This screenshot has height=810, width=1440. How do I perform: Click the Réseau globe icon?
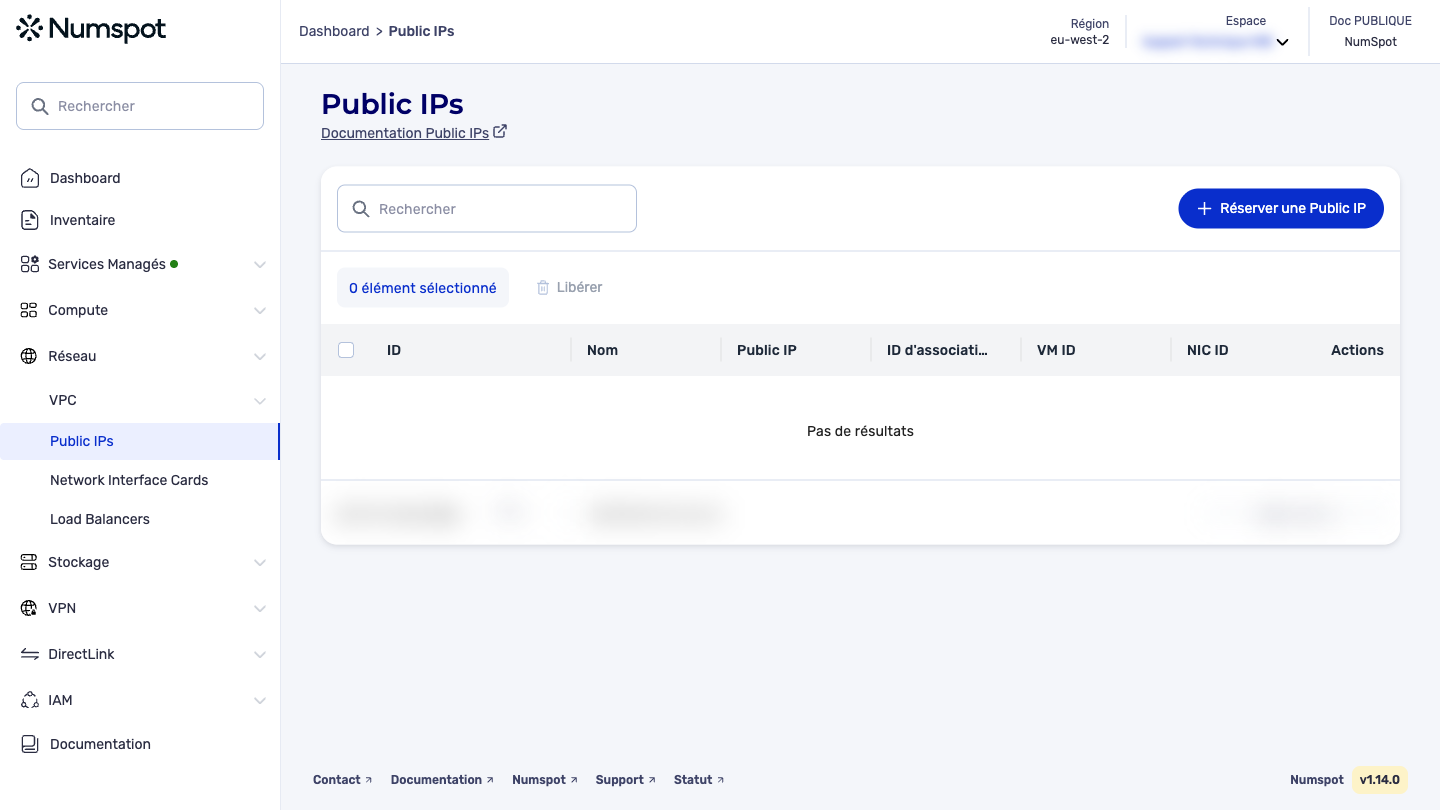pos(29,356)
